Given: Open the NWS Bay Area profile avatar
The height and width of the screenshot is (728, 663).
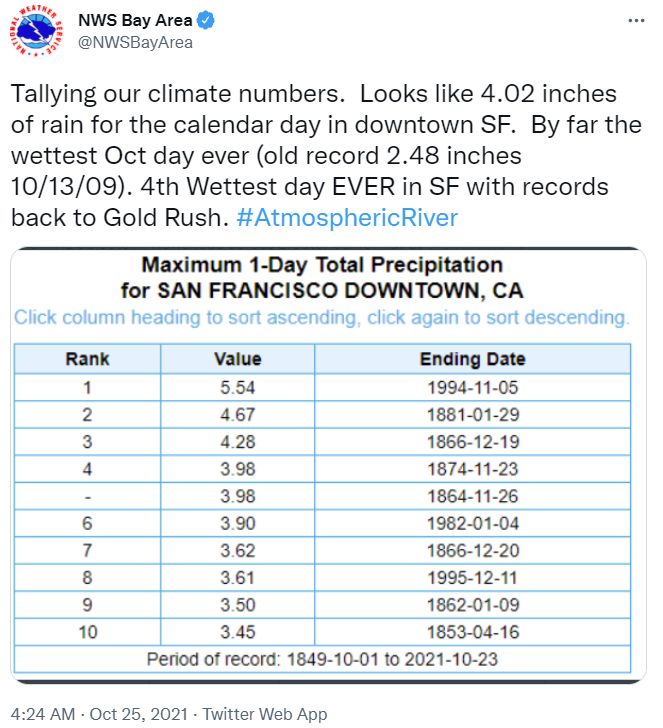Looking at the screenshot, I should tap(35, 32).
